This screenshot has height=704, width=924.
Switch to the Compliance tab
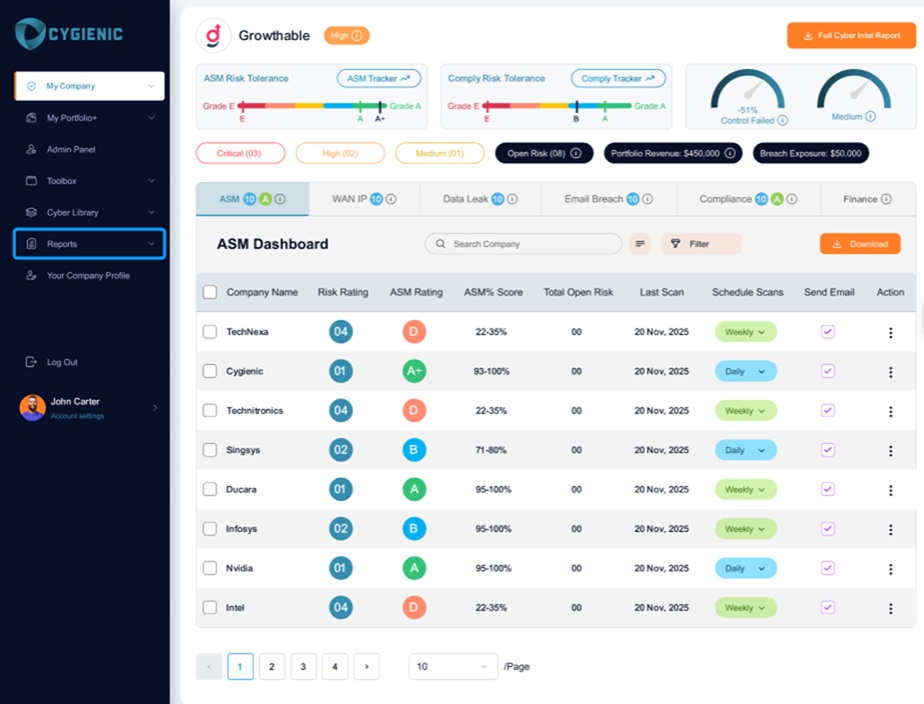point(748,199)
